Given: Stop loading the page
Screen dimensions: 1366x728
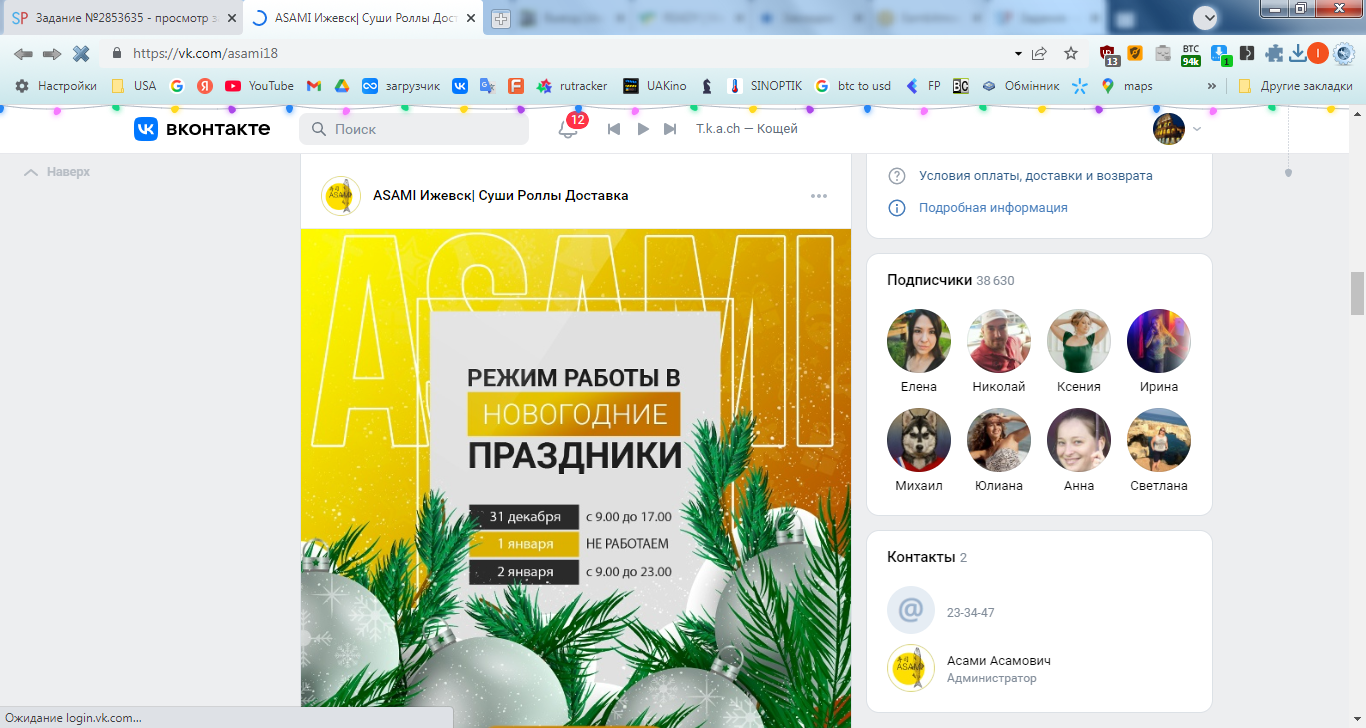Looking at the screenshot, I should pyautogui.click(x=81, y=53).
